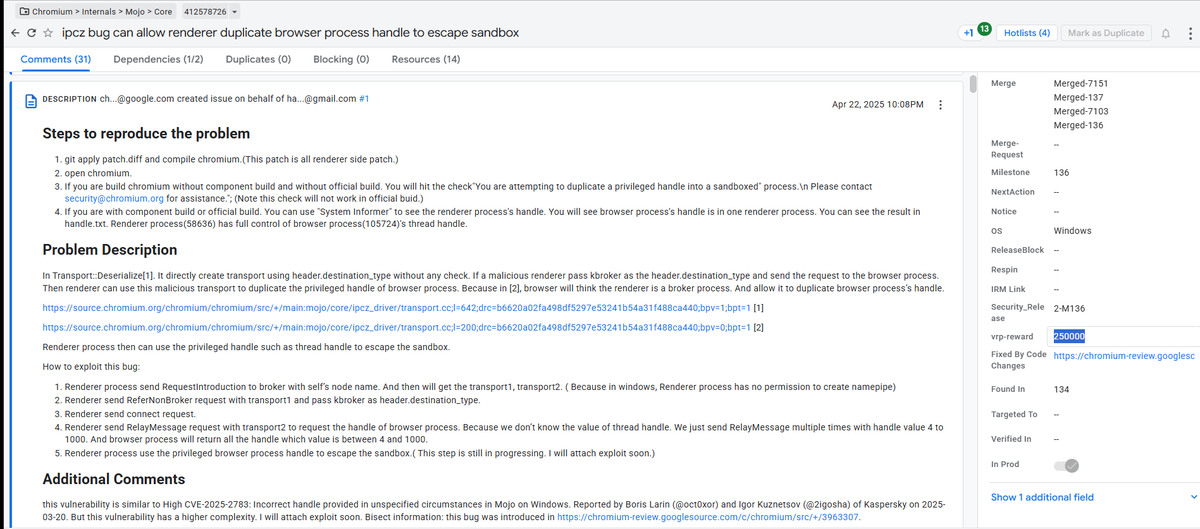
Task: Star this issue
Action: click(49, 33)
